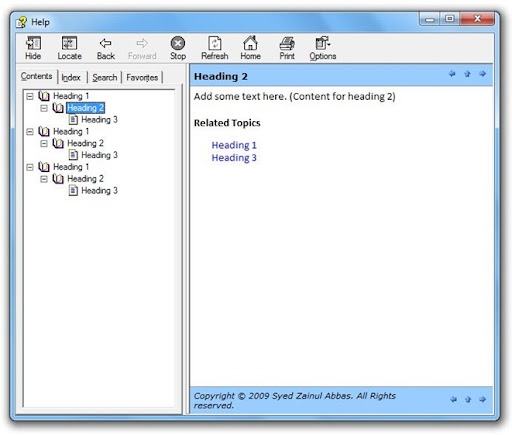512x435 pixels.
Task: Go to next topic via header right arrow
Action: tap(482, 74)
